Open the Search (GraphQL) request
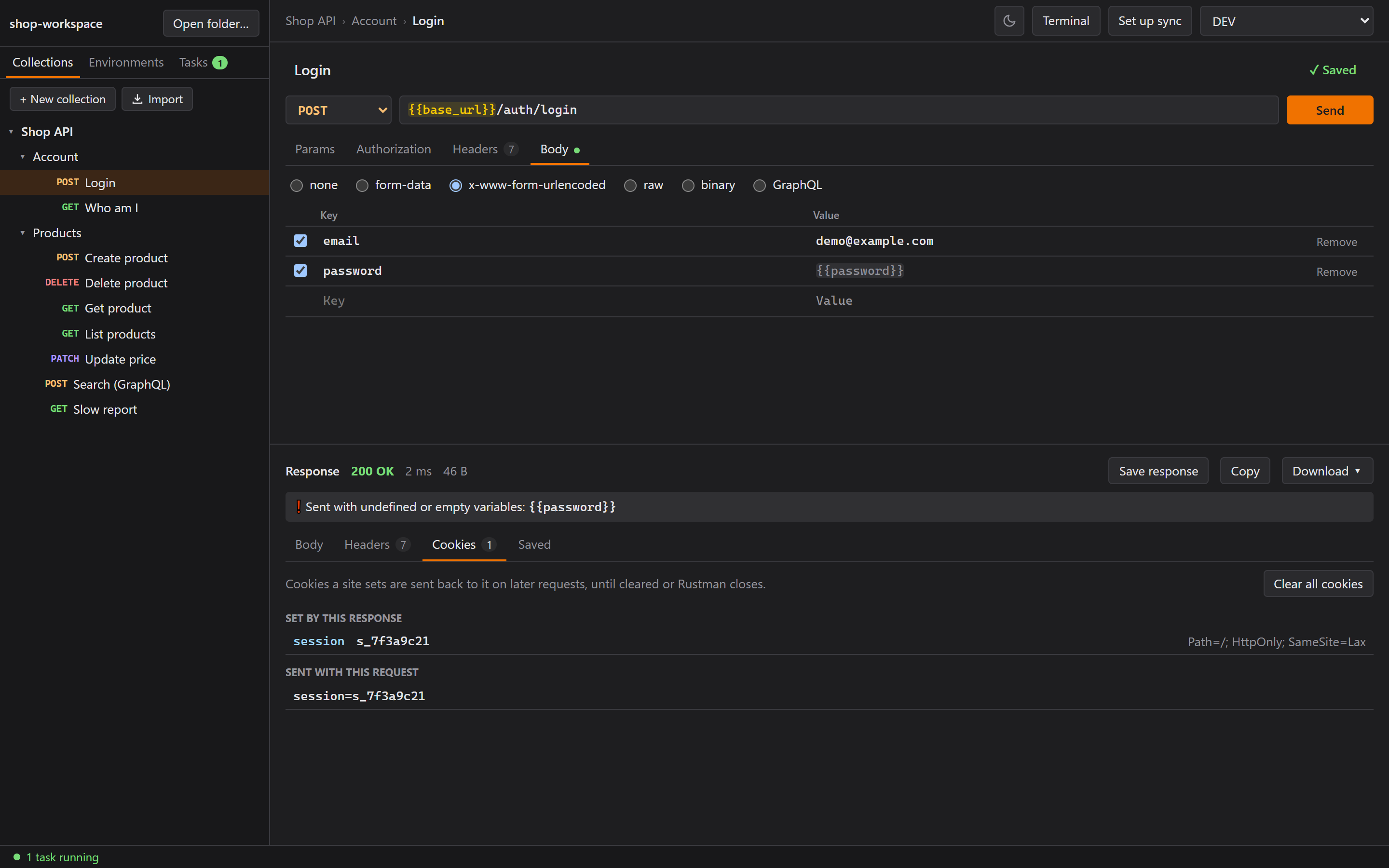 coord(134,384)
